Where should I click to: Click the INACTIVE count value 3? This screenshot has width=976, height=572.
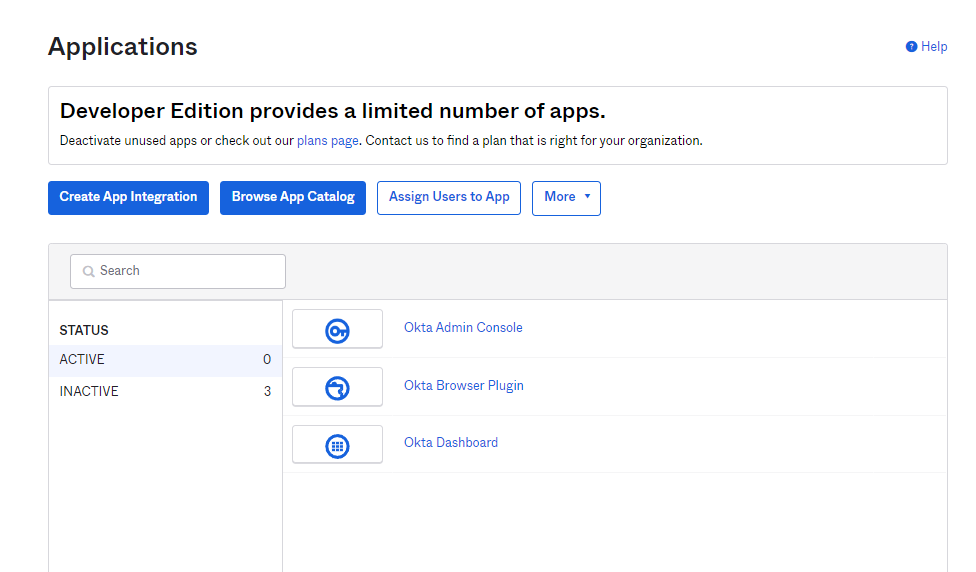[x=267, y=391]
